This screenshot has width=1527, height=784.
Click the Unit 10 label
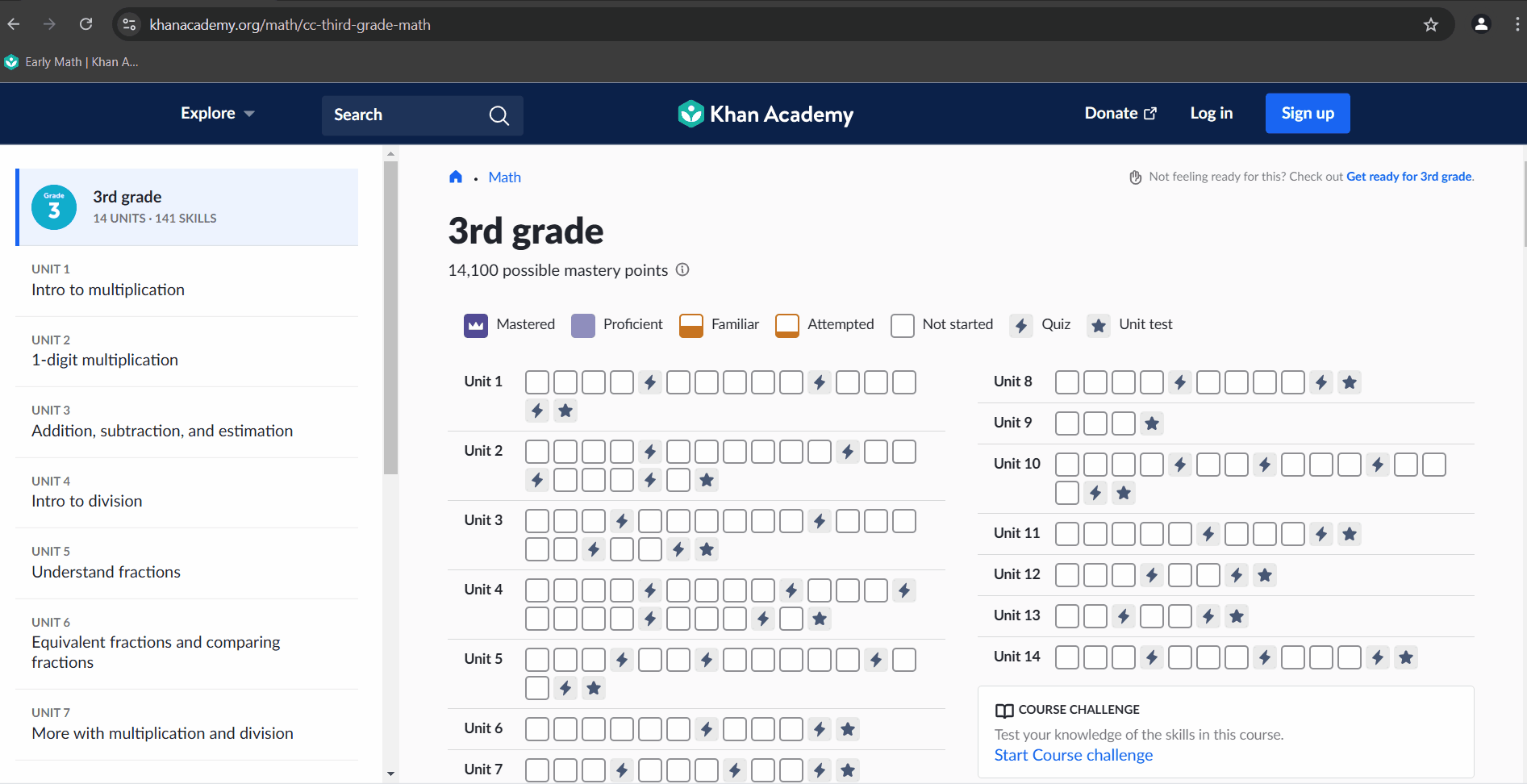1016,464
